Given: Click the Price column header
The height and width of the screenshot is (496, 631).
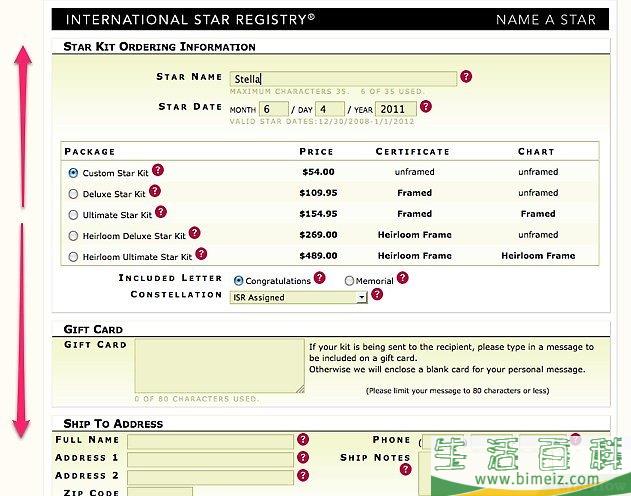Looking at the screenshot, I should pos(316,152).
